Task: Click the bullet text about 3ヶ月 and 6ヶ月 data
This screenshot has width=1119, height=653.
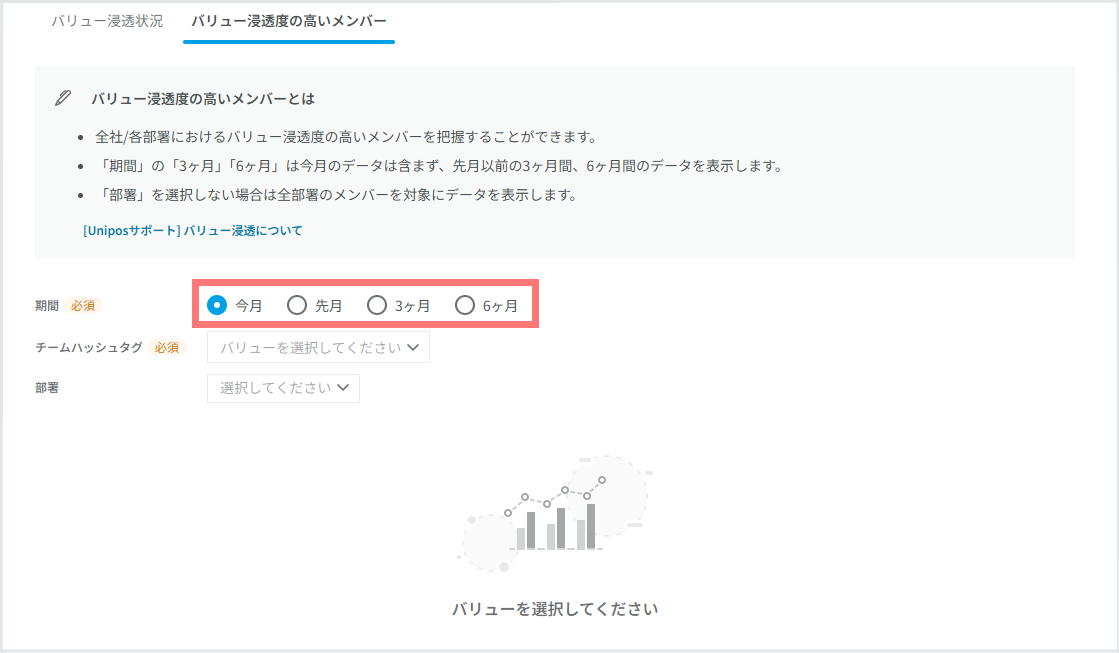Action: point(440,166)
